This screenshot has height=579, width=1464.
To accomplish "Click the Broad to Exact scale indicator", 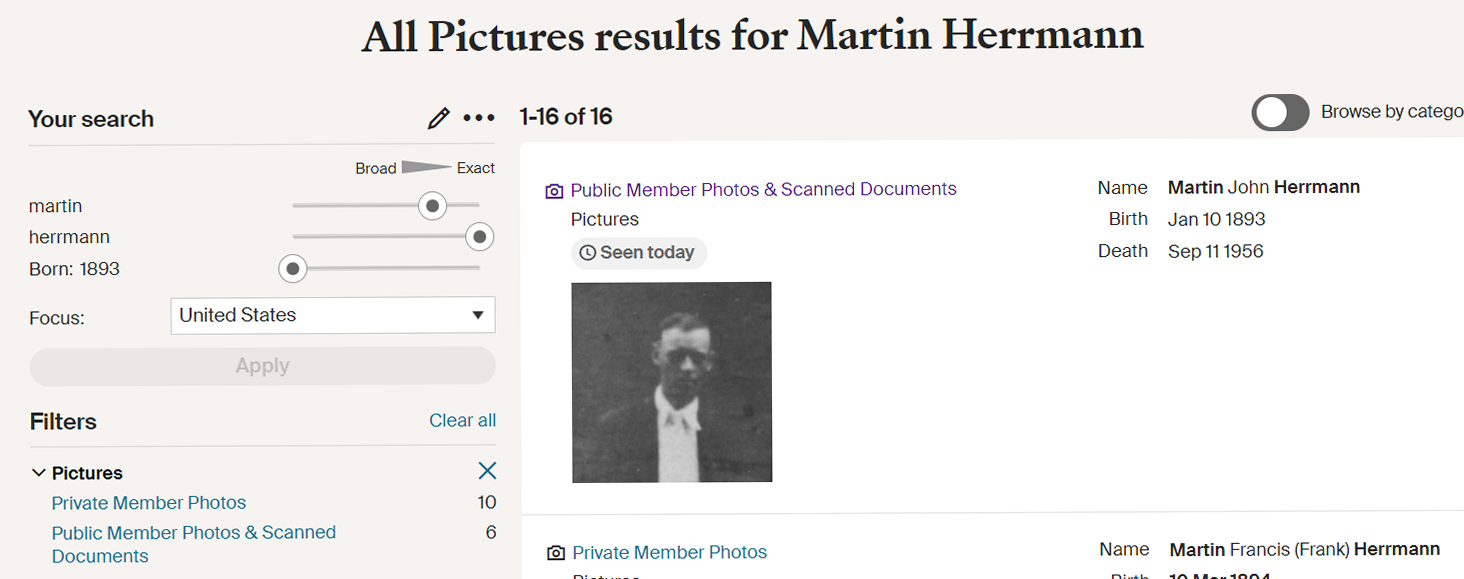I will pyautogui.click(x=425, y=168).
